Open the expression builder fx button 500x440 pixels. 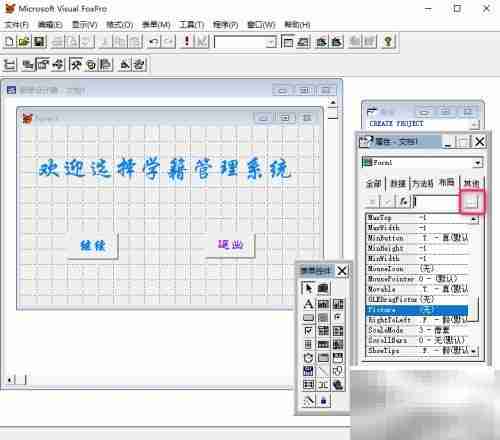403,202
